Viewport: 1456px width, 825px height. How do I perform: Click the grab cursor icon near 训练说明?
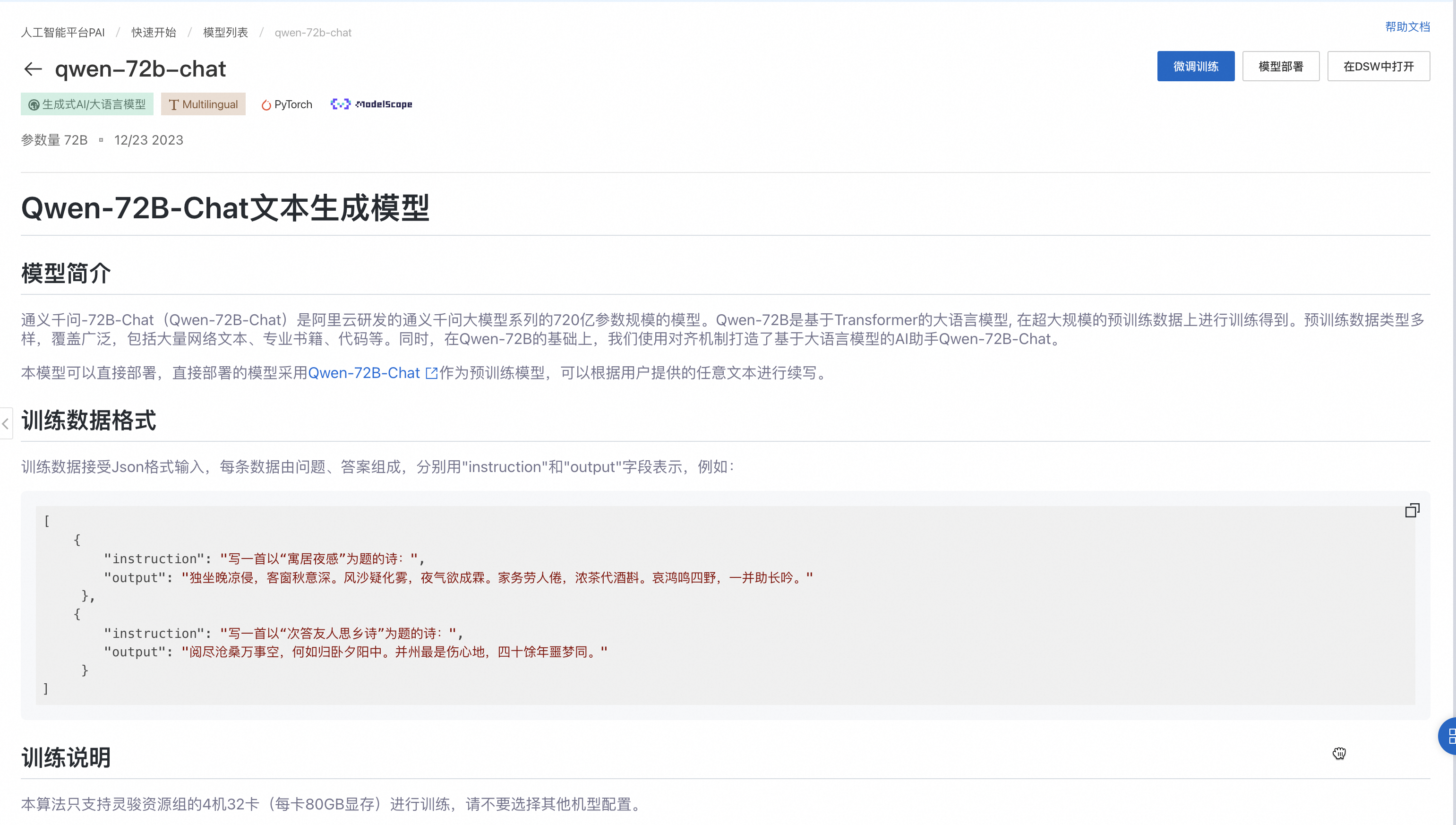[x=1340, y=754]
